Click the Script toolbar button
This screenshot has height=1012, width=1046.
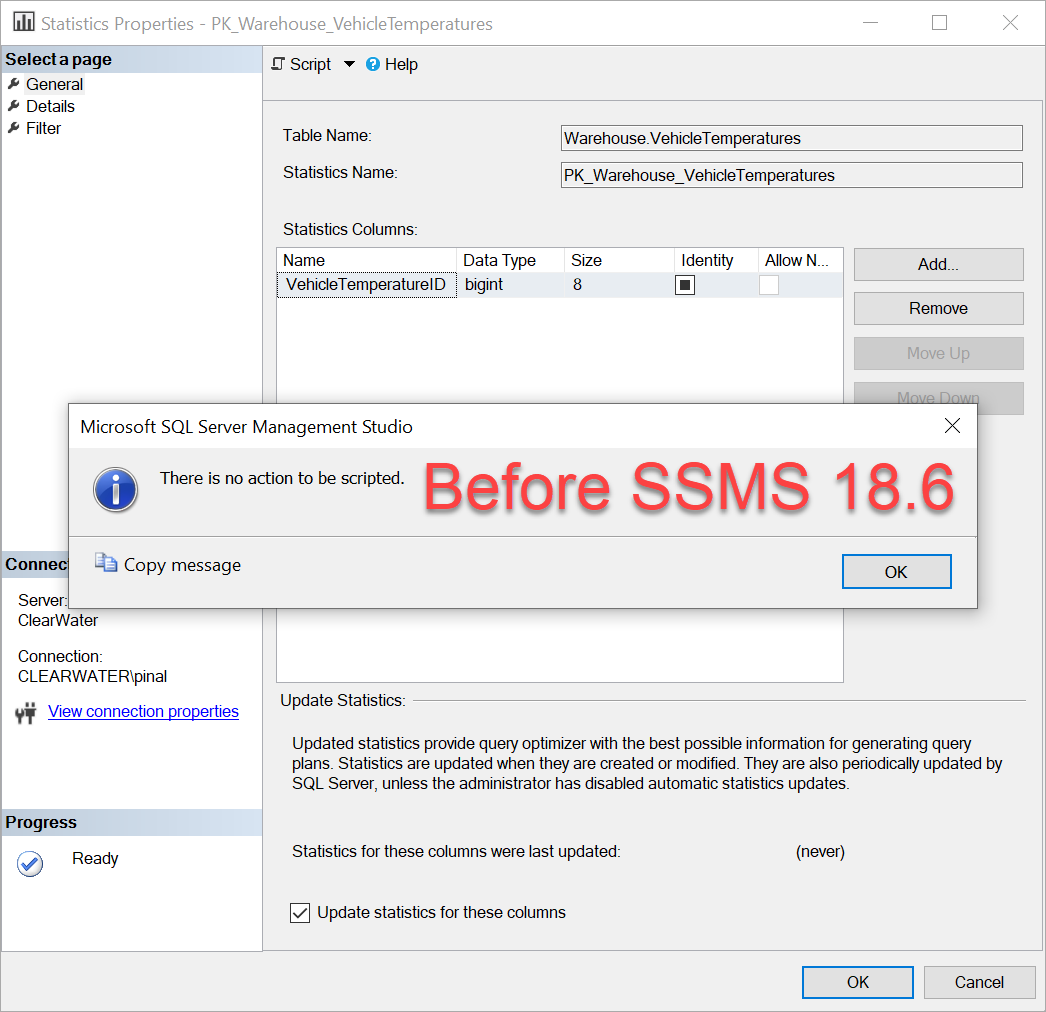click(302, 65)
